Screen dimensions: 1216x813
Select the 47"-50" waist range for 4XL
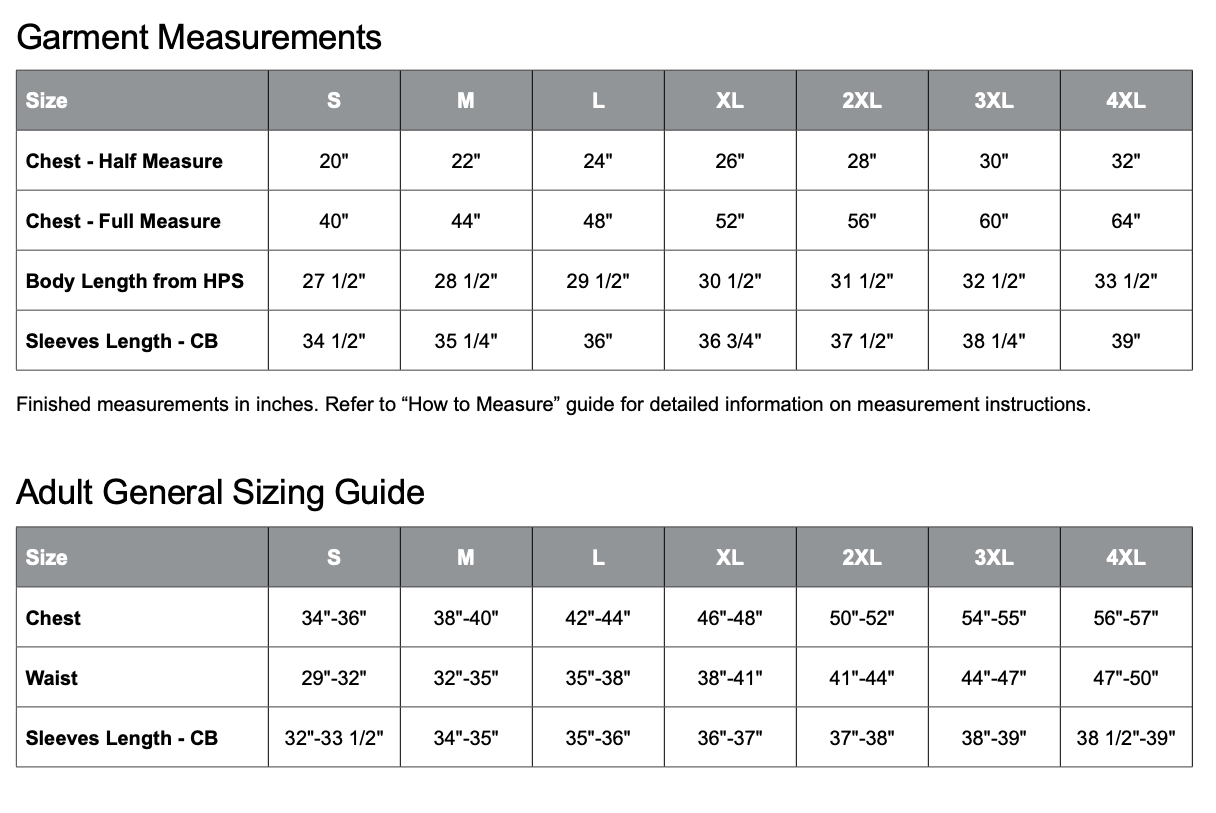[x=1126, y=678]
